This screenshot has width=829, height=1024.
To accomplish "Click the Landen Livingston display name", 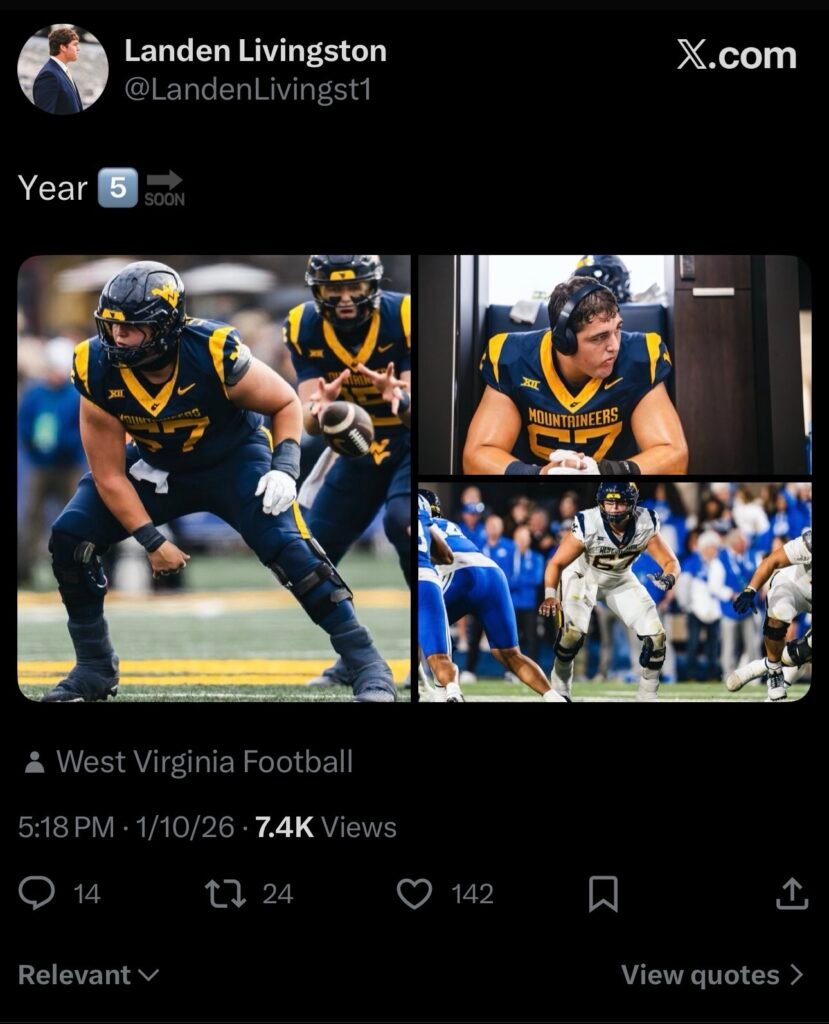I will [x=255, y=51].
